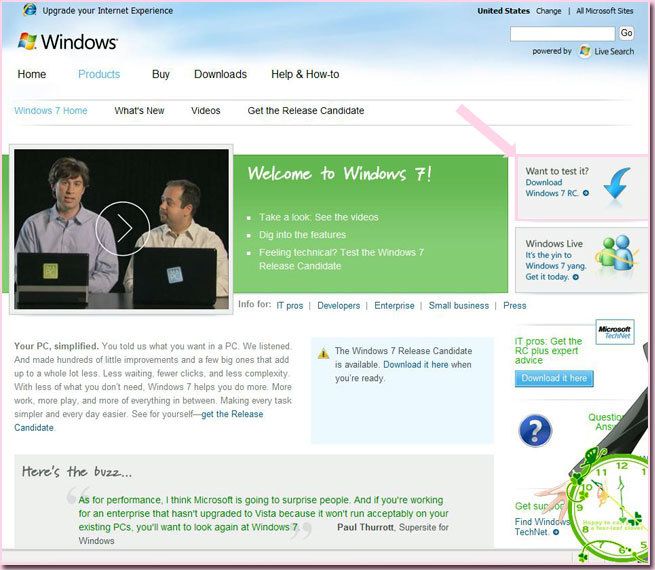Screen dimensions: 655x570
Task: Switch to the What's New tab
Action: [x=140, y=111]
